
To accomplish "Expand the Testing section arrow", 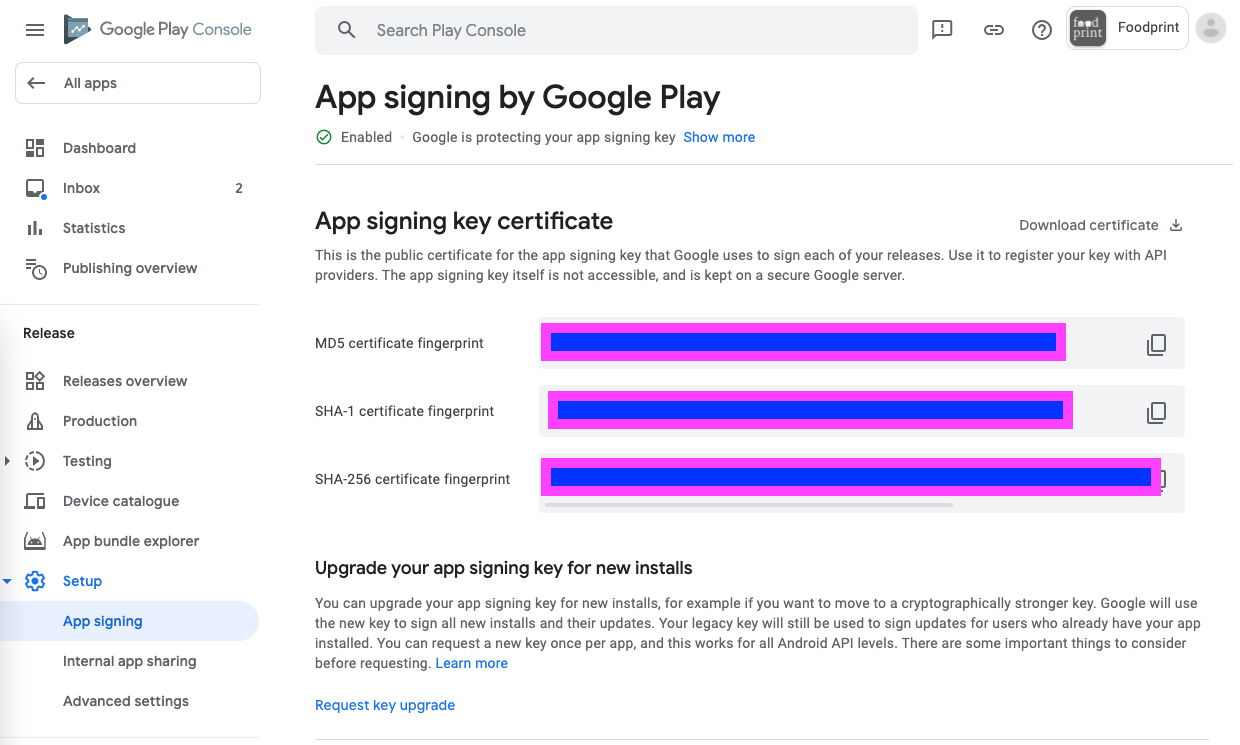I will (8, 461).
